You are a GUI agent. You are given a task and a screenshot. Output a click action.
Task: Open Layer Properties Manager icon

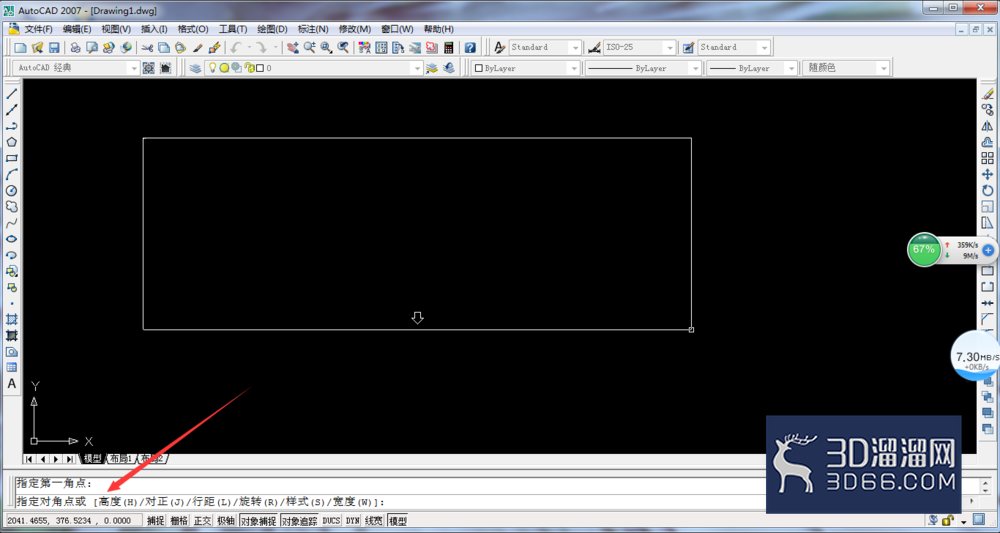point(196,68)
